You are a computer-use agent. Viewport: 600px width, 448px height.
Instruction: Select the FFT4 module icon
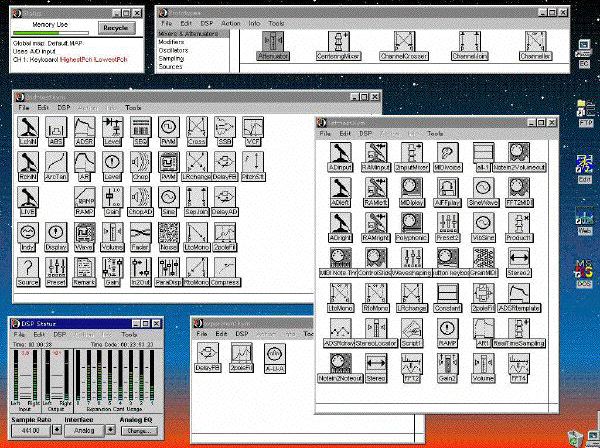coord(519,368)
